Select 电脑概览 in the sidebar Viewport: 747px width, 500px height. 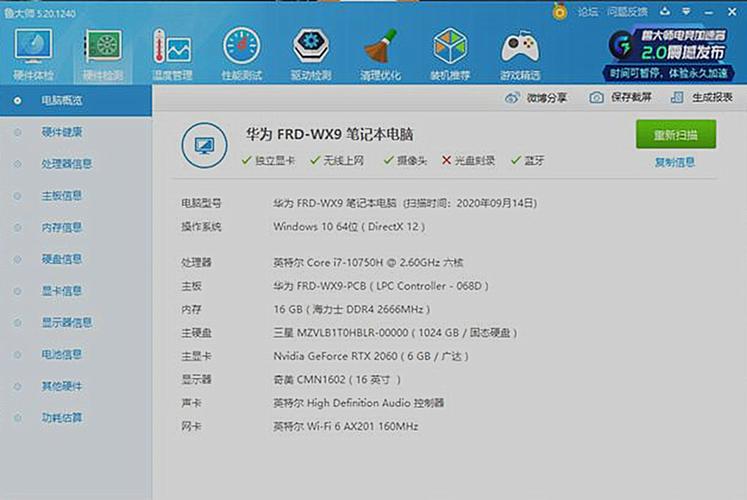tap(76, 100)
